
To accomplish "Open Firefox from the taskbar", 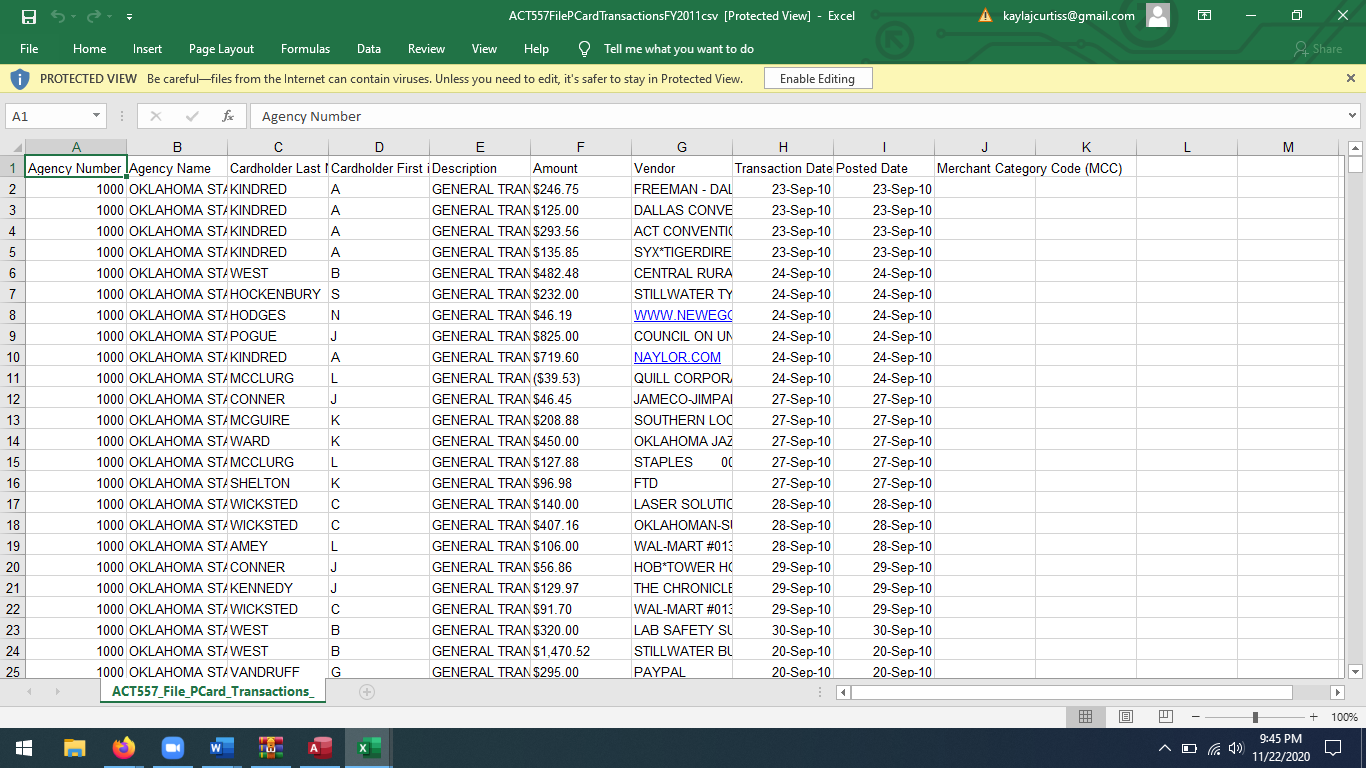I will point(123,747).
